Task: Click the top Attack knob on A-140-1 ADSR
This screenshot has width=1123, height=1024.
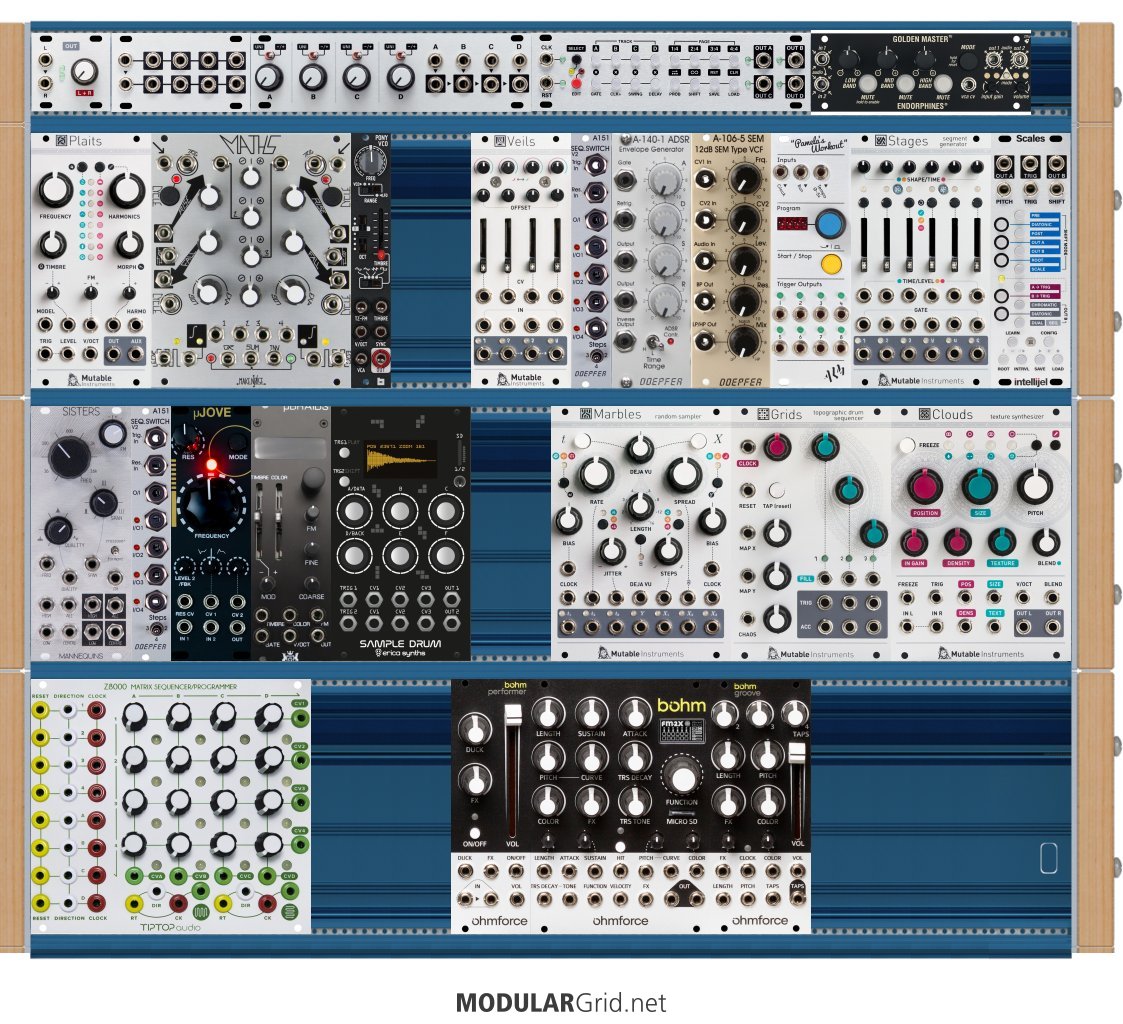Action: coord(665,179)
